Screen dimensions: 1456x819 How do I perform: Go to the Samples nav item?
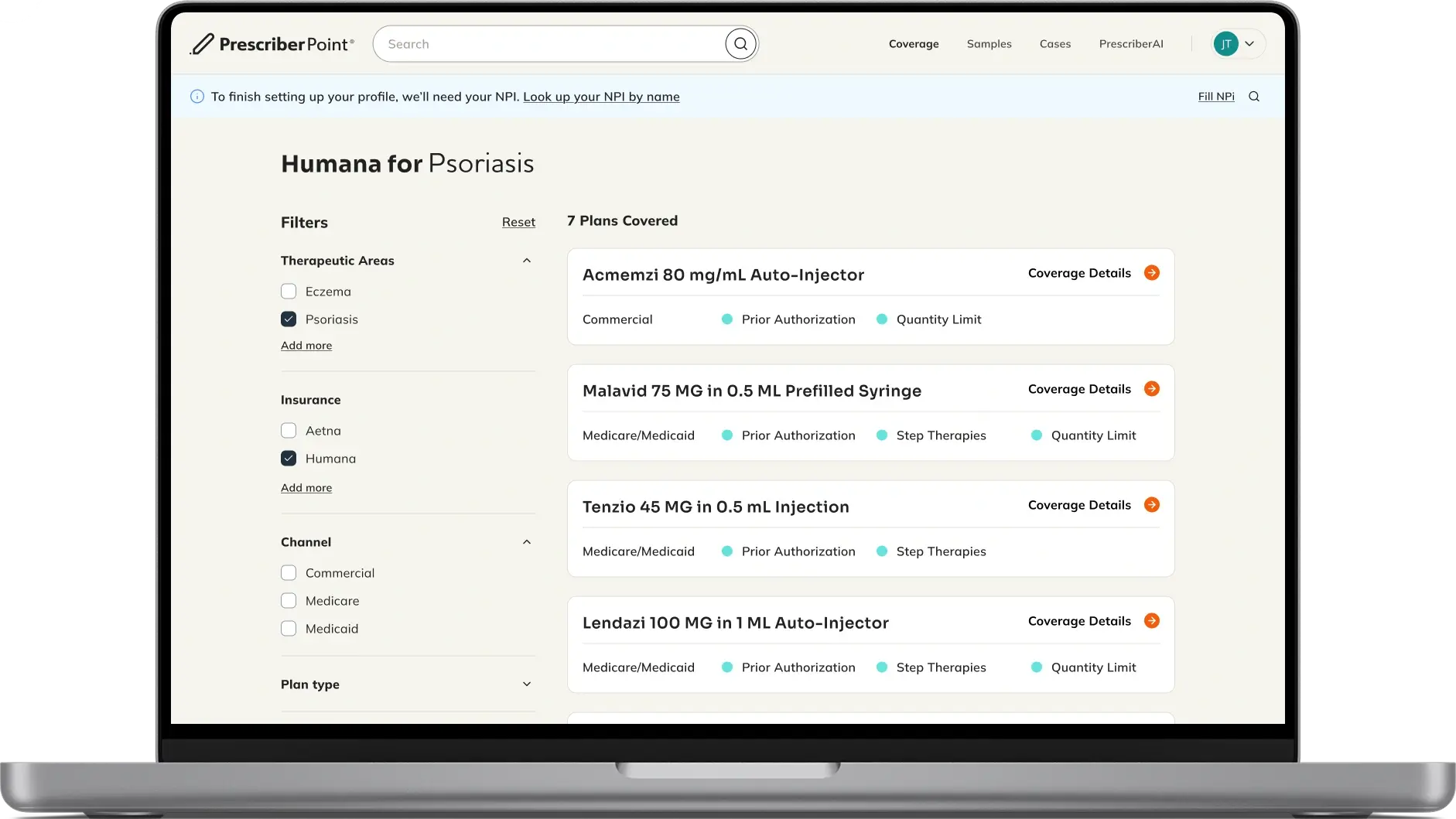click(989, 44)
